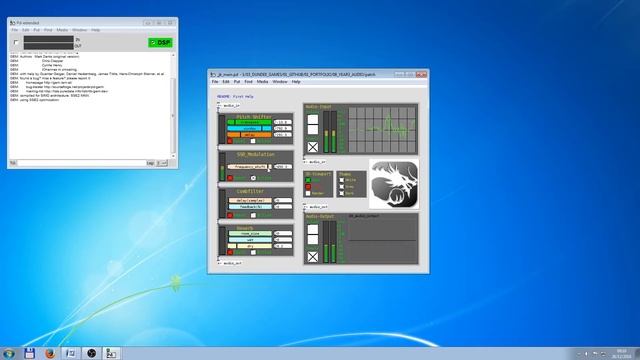
Task: Open Firefox from the taskbar
Action: (50, 353)
